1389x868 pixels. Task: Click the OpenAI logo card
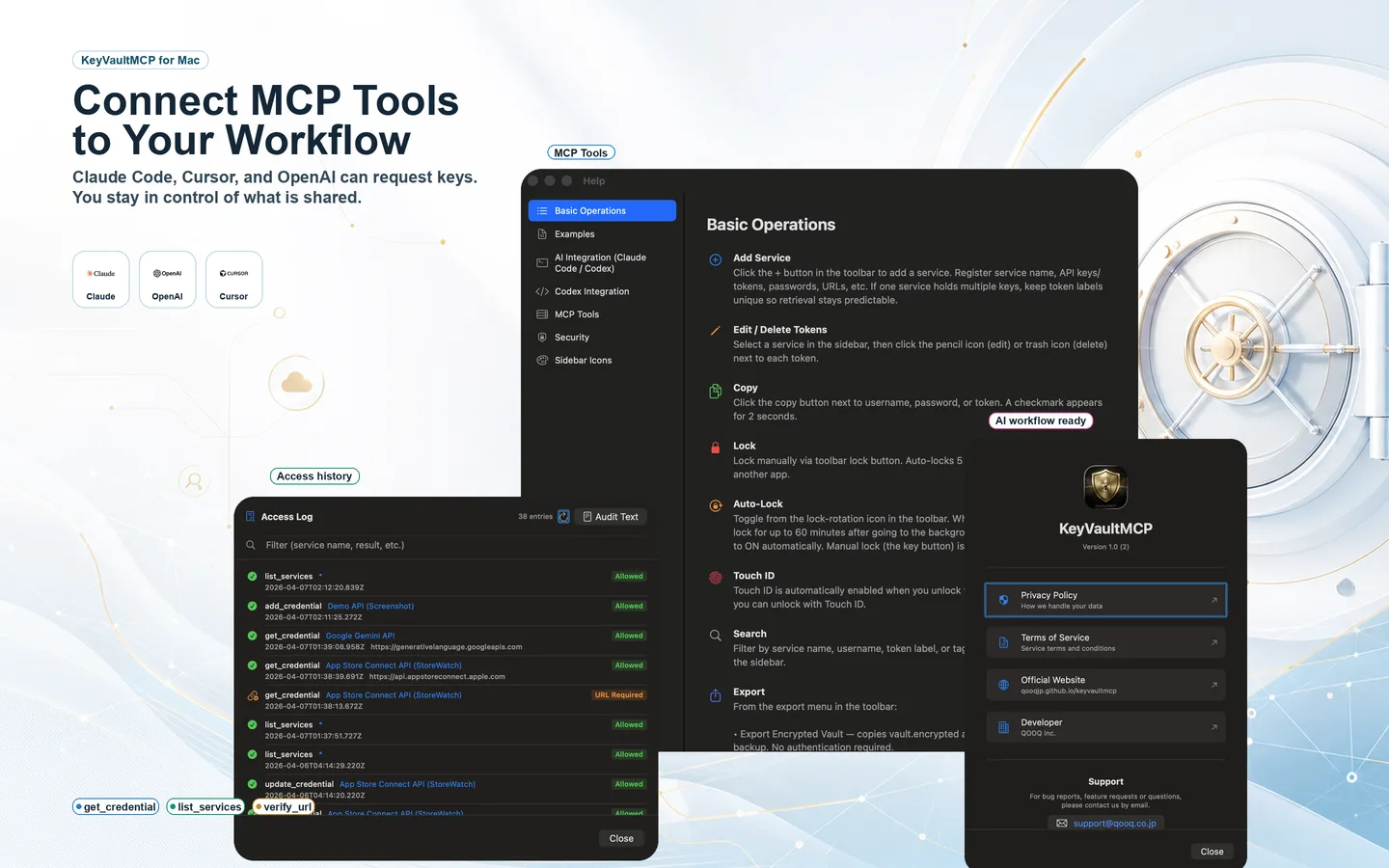click(x=167, y=280)
